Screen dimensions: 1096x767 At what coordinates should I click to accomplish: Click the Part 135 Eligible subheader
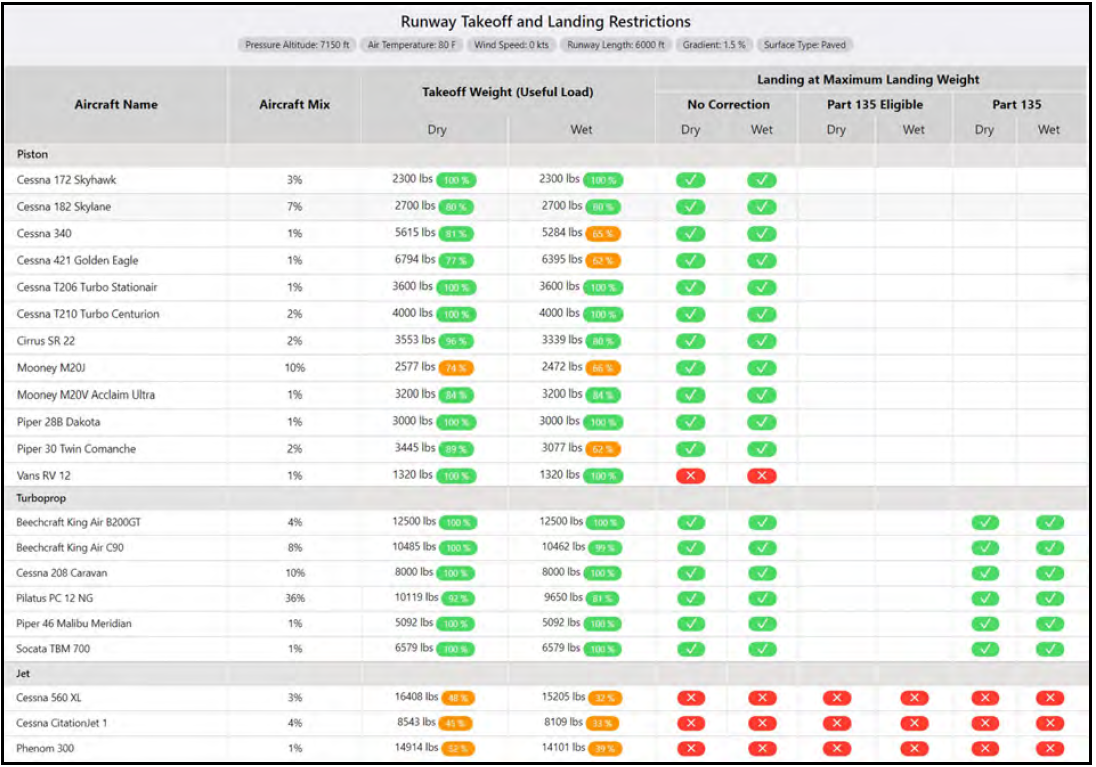[x=874, y=104]
